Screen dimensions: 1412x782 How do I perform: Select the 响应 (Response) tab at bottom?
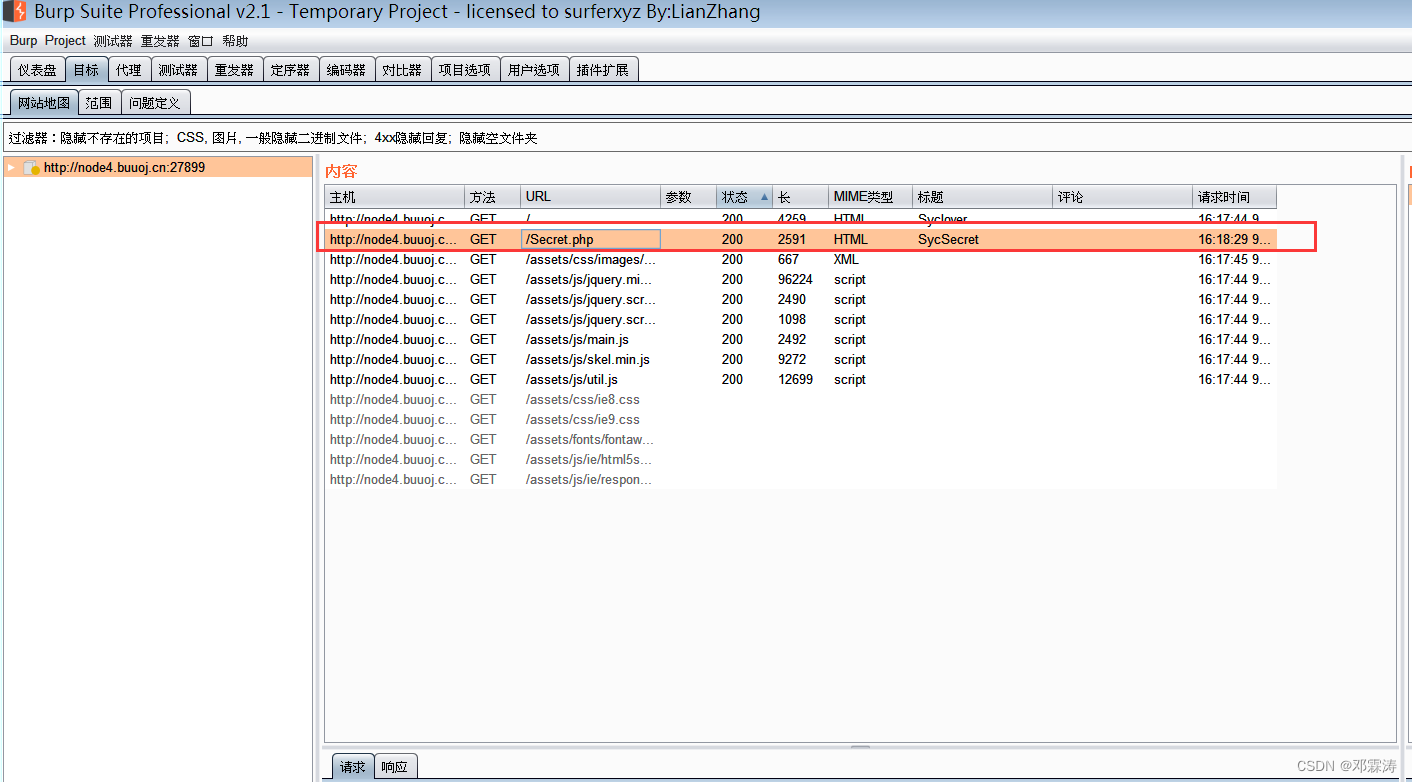click(395, 766)
